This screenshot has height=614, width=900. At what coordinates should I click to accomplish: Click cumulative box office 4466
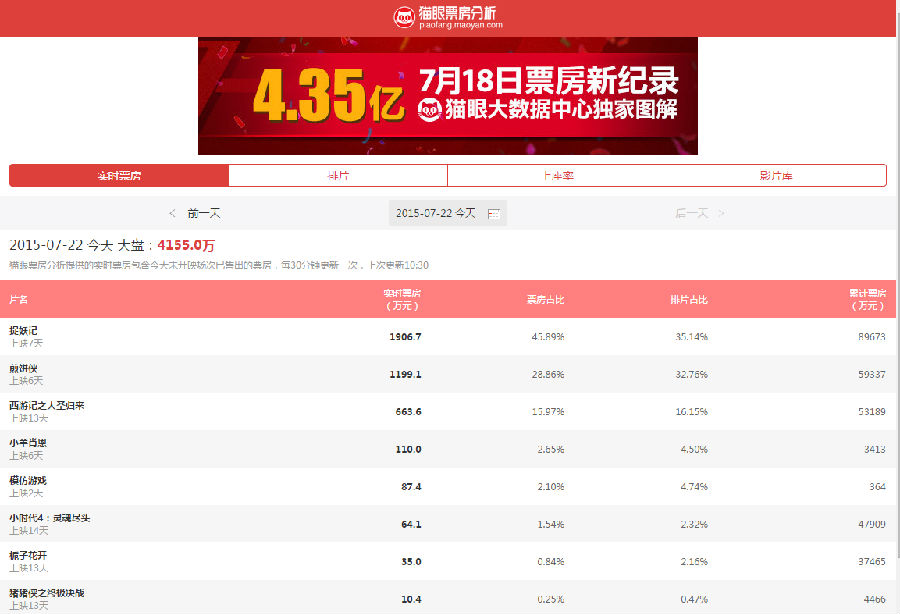(x=875, y=599)
